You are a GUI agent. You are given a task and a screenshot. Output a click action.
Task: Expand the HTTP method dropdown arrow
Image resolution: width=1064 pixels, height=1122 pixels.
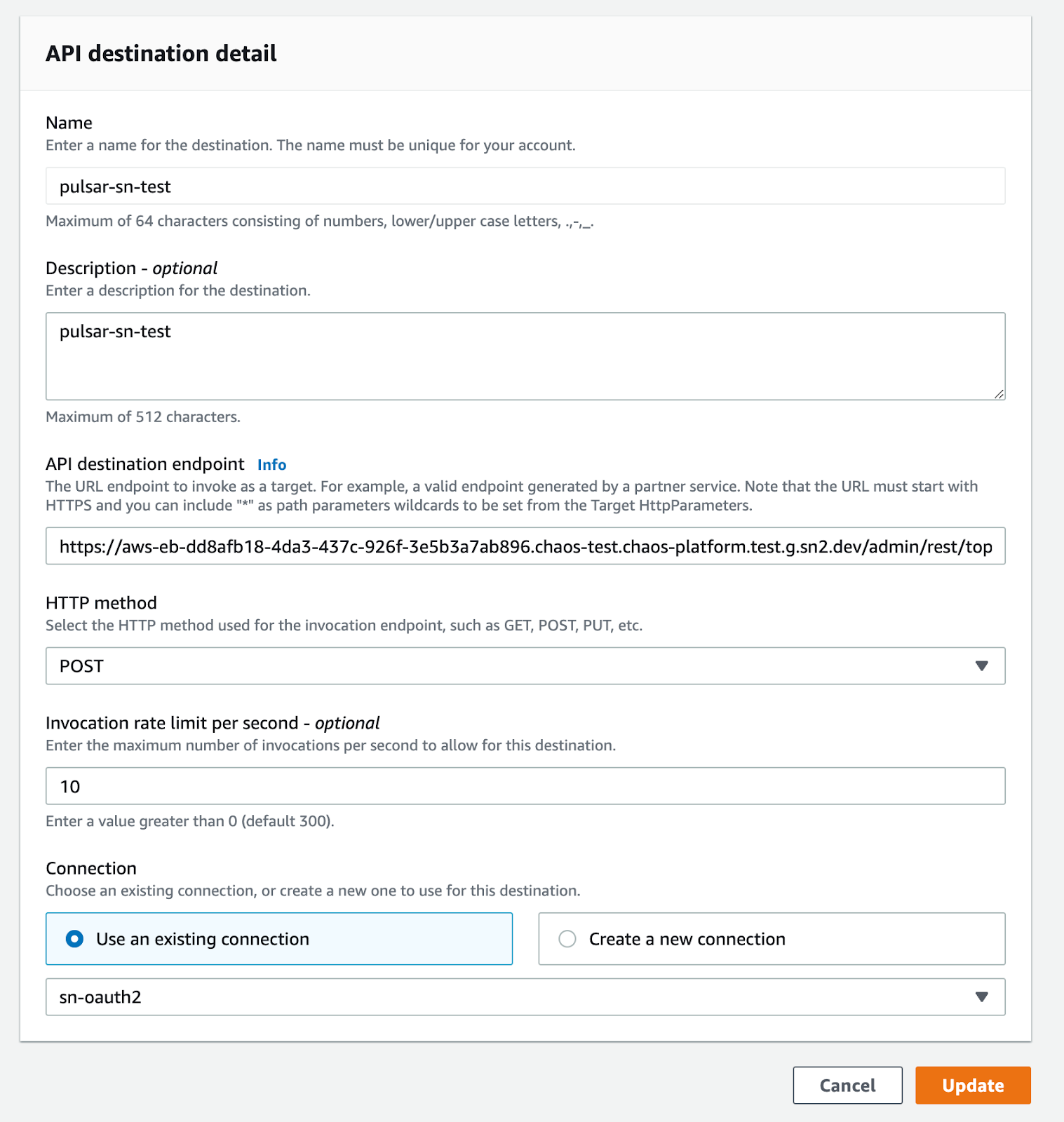[x=981, y=665]
